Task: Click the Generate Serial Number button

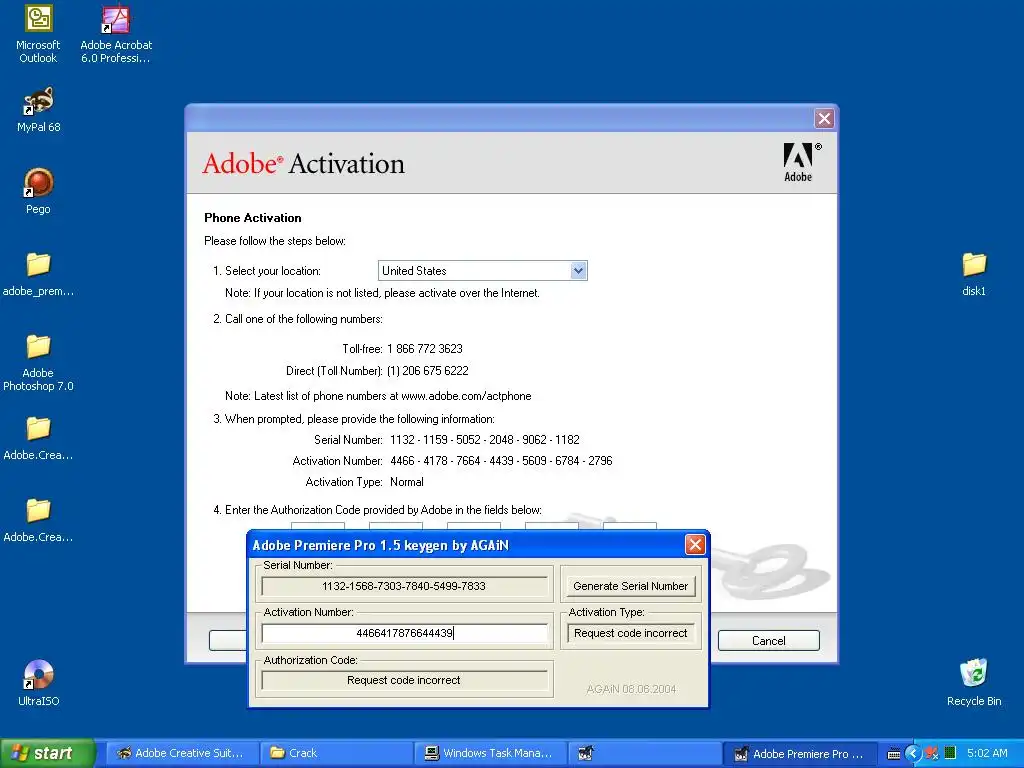Action: pyautogui.click(x=630, y=586)
